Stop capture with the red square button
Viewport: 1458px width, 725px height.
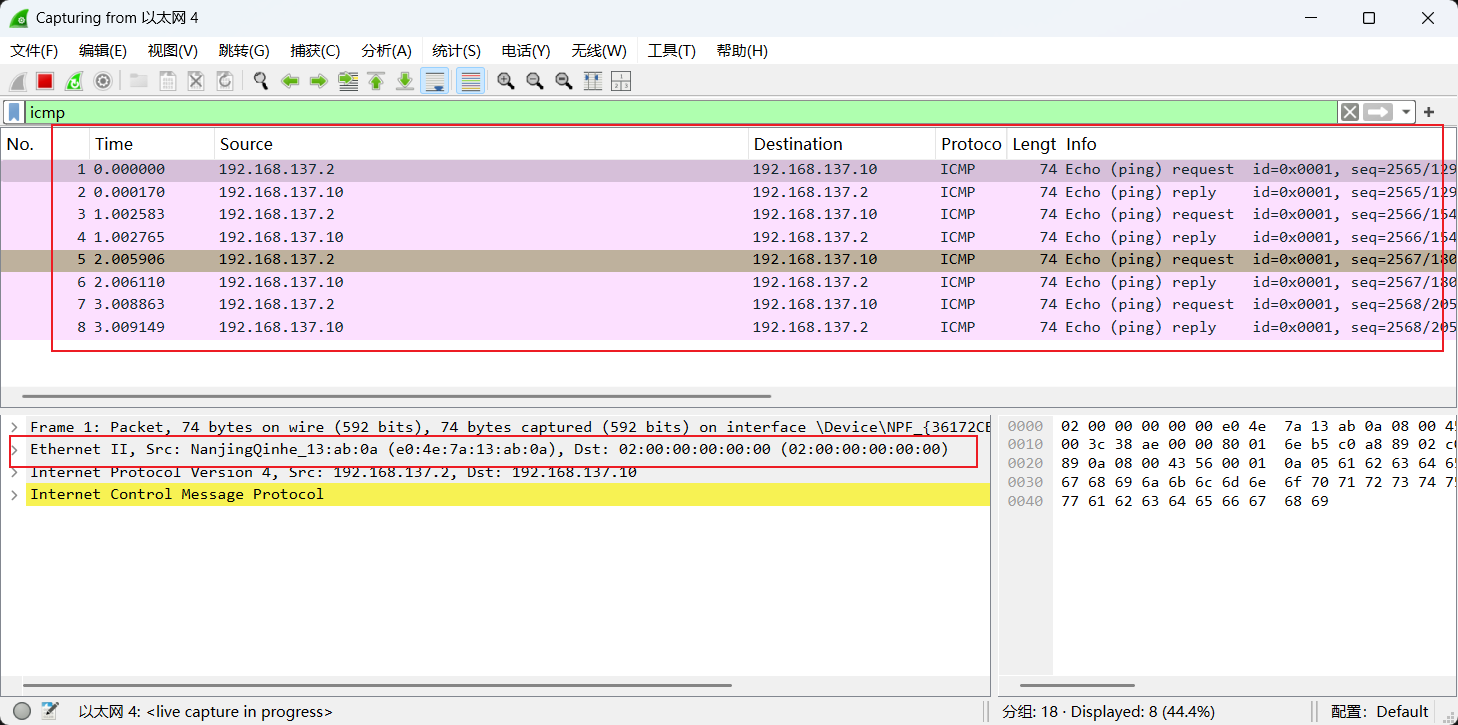[45, 81]
